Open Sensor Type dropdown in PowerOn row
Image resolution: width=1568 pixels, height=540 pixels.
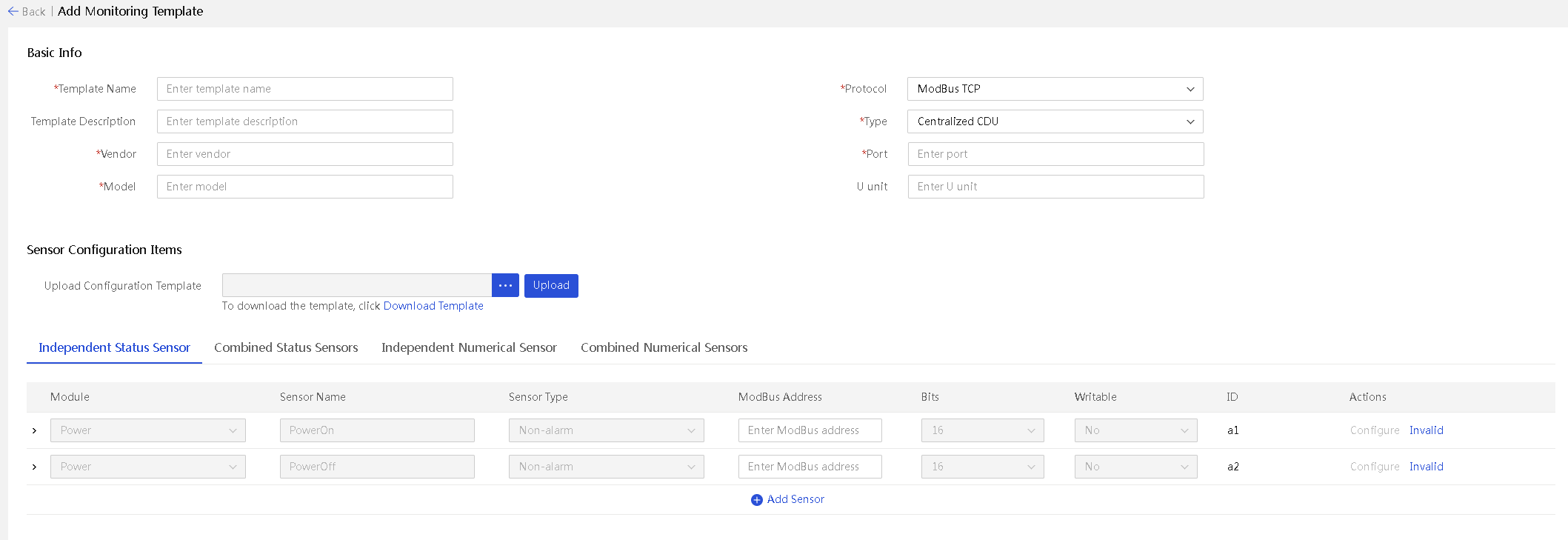606,430
